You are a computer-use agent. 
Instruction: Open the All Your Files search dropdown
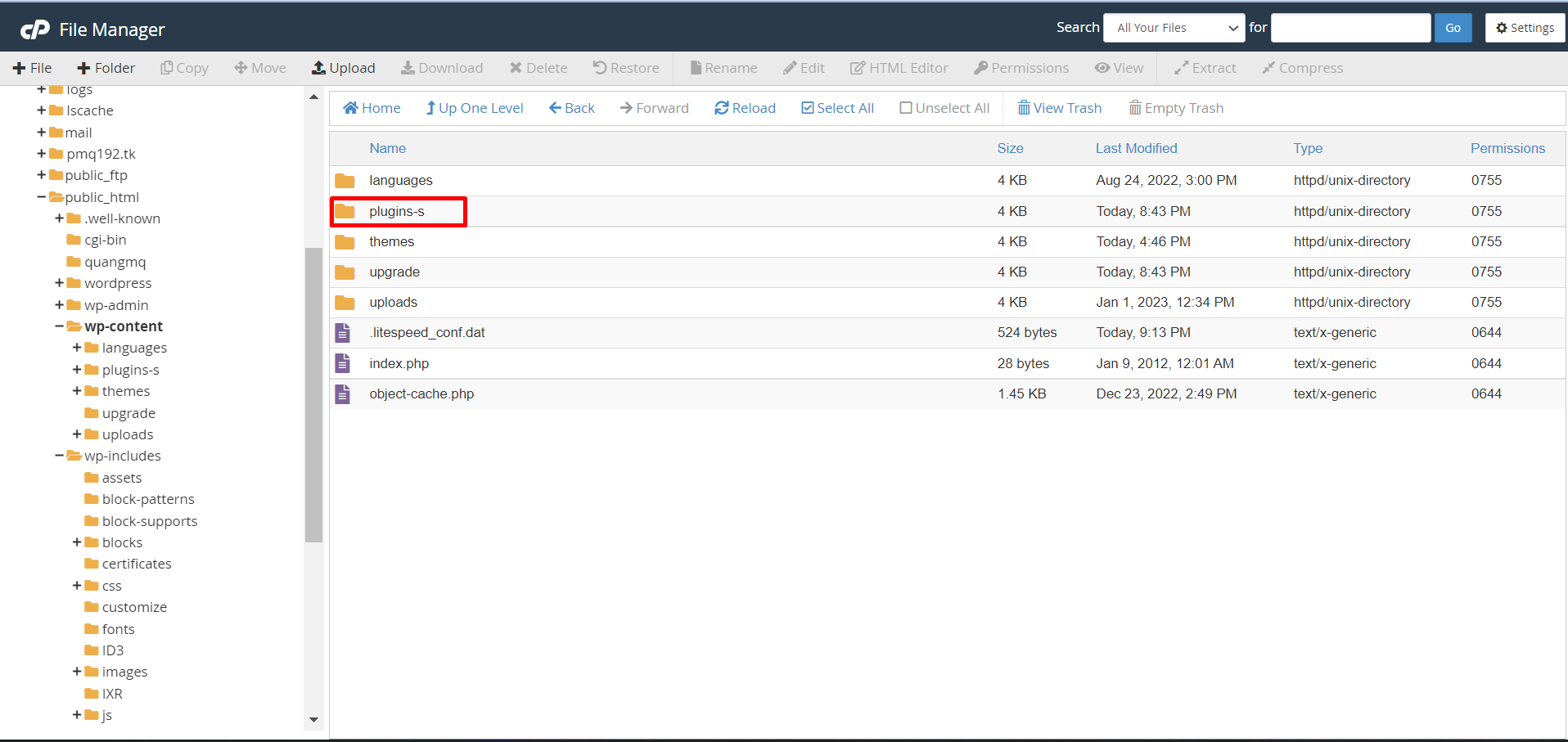click(x=1174, y=28)
